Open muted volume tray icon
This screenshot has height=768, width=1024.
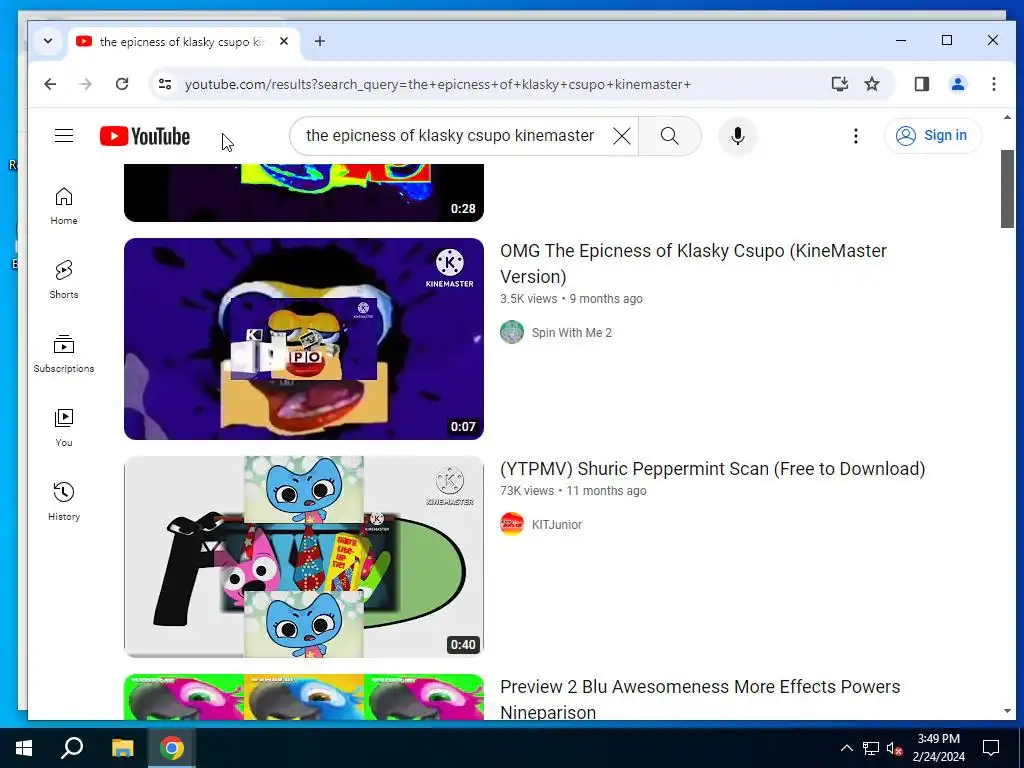coord(895,748)
